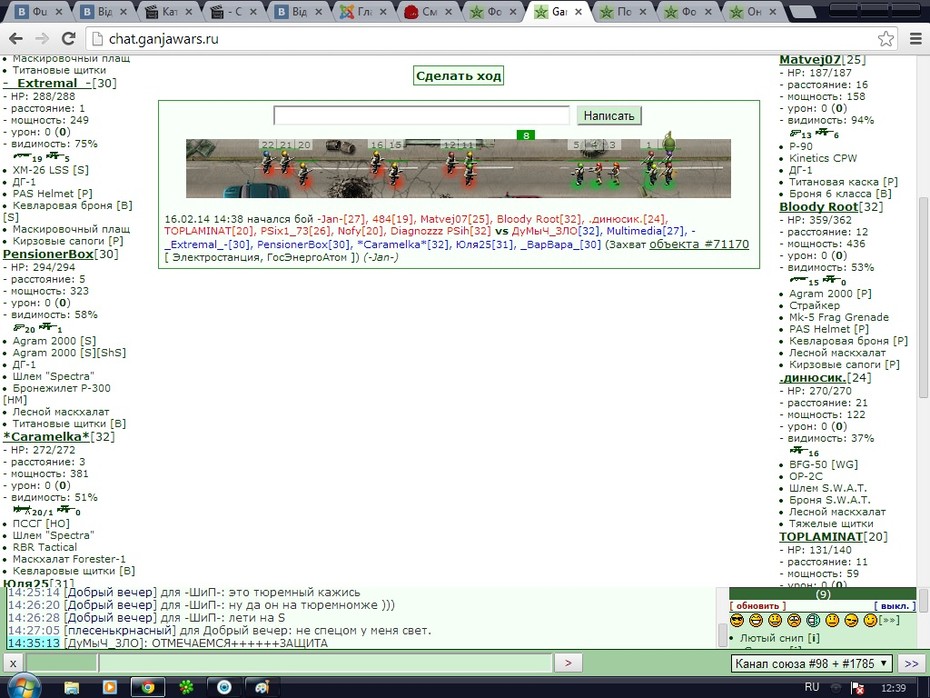Image resolution: width=930 pixels, height=698 pixels.
Task: Open объекта #71170 link
Action: click(x=699, y=244)
